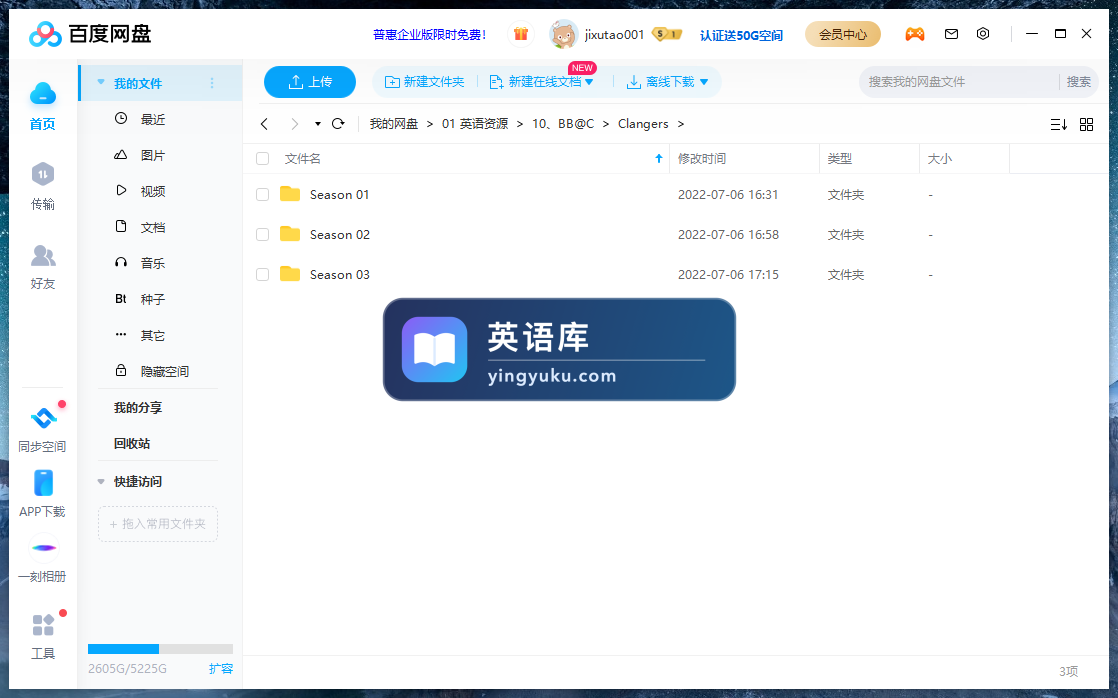Click the 会员中心 button
The height and width of the screenshot is (698, 1118).
(x=843, y=34)
